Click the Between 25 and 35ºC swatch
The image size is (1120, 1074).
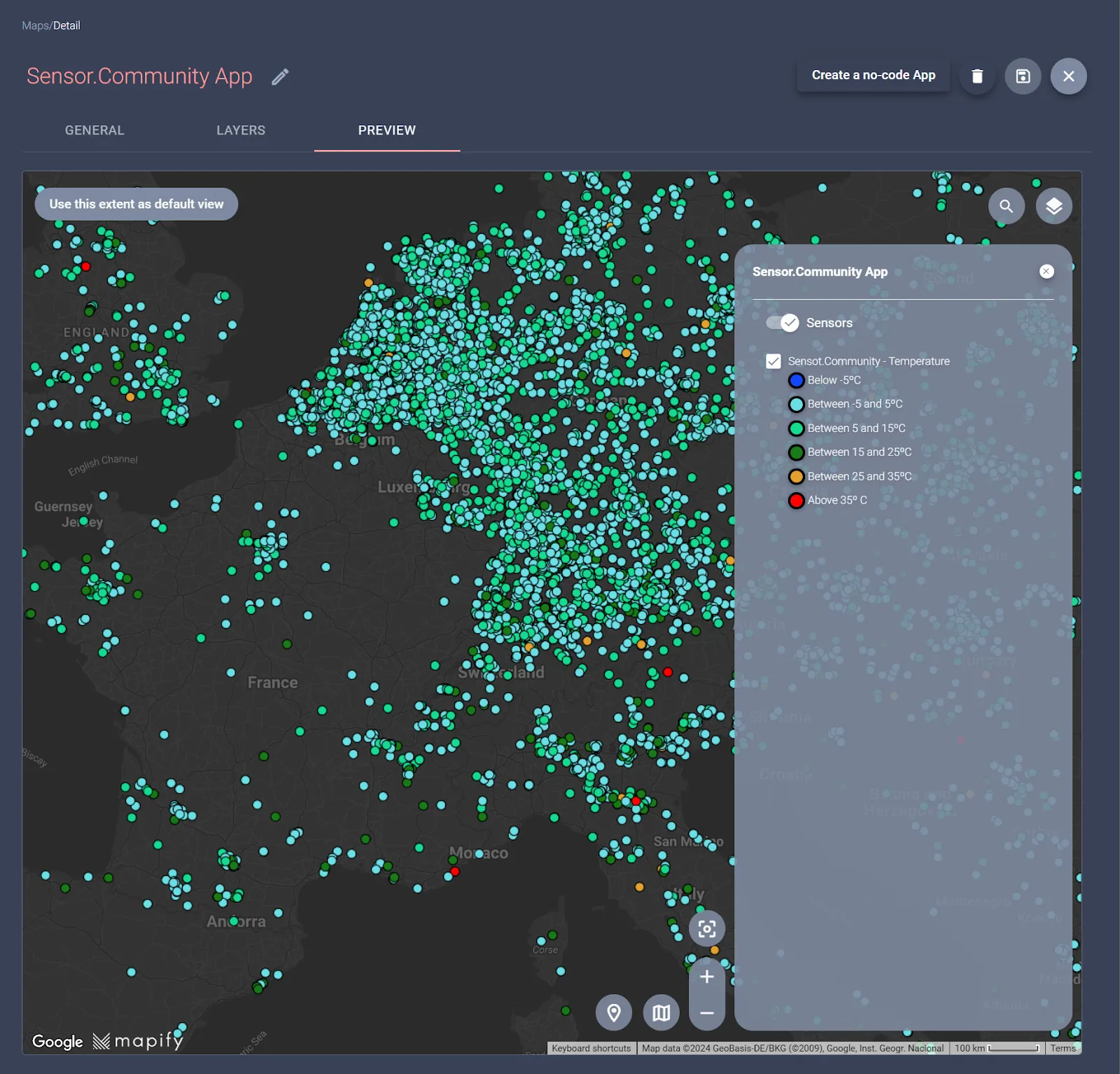(x=796, y=477)
